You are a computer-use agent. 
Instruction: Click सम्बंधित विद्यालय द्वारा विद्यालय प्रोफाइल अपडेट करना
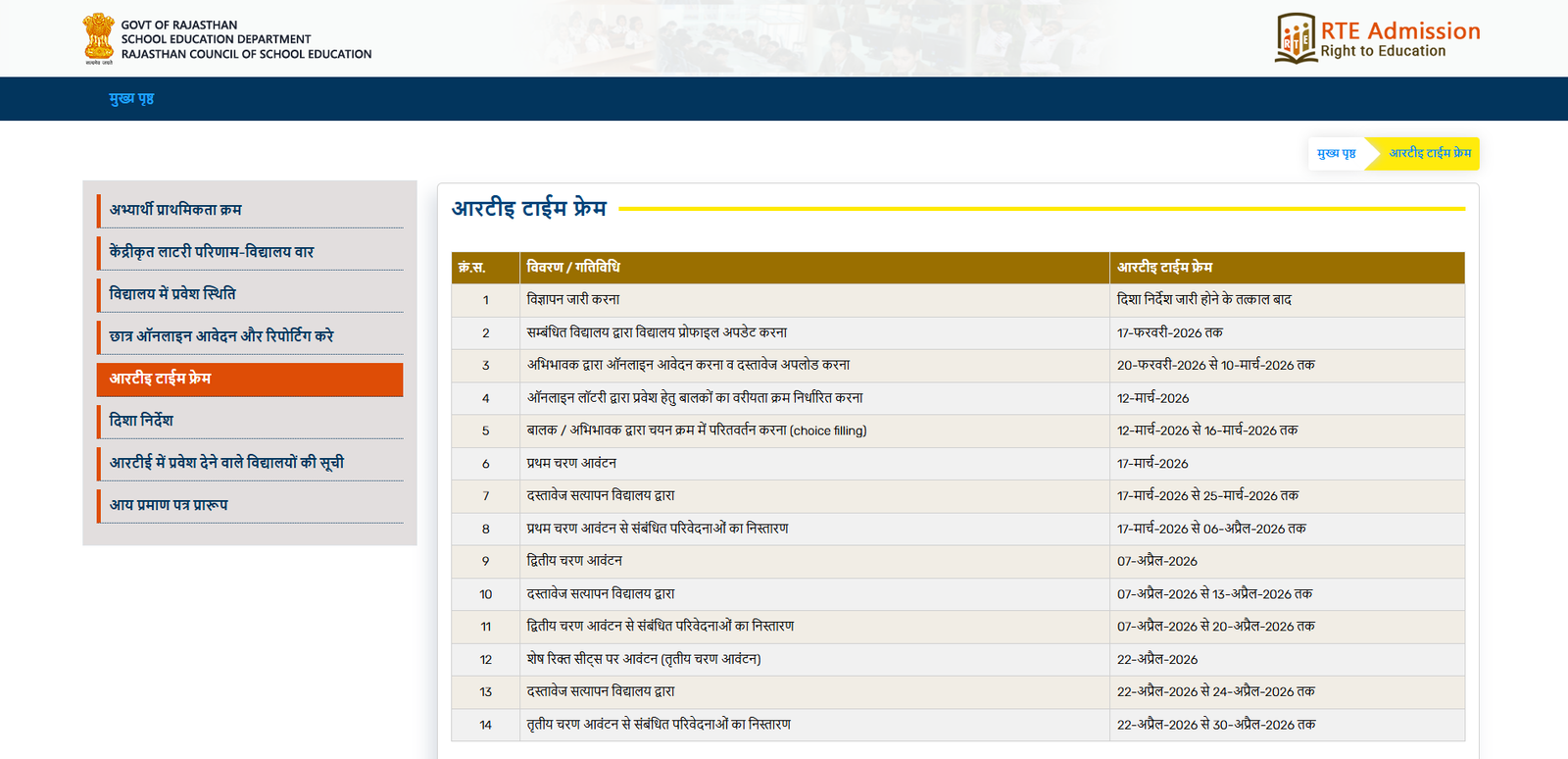point(657,332)
